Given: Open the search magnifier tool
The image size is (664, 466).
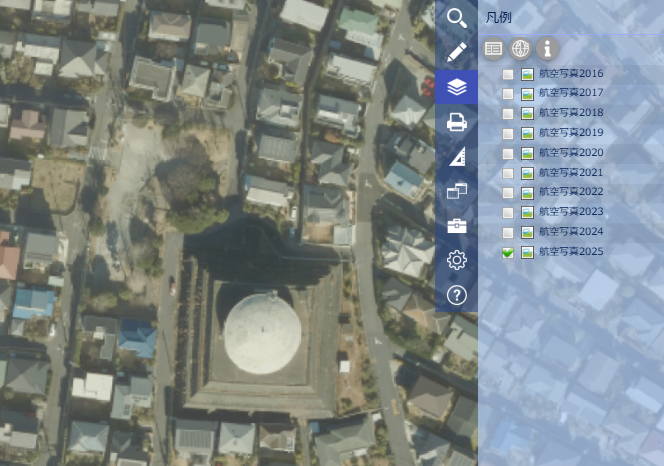Looking at the screenshot, I should pos(456,18).
